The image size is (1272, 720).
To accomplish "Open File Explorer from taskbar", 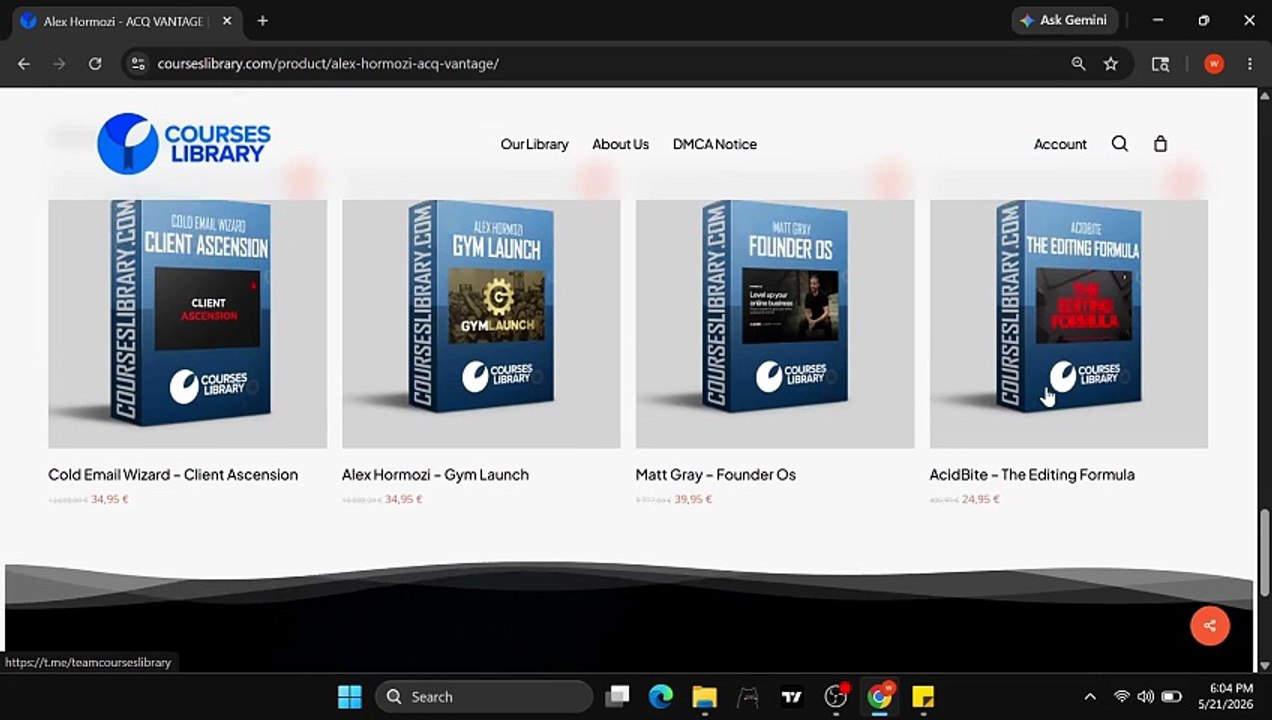I will point(704,697).
